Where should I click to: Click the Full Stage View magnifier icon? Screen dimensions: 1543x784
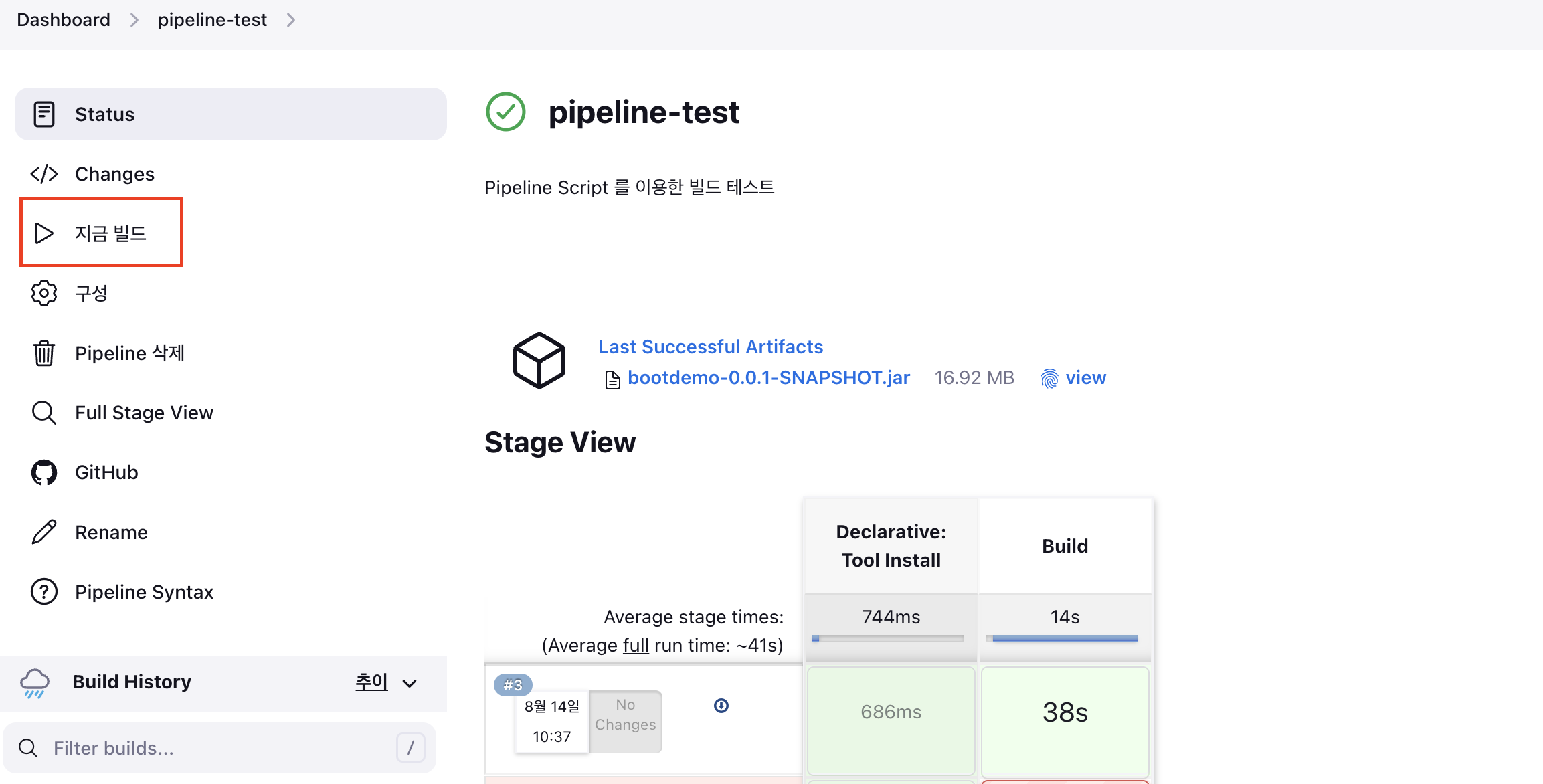[x=44, y=413]
